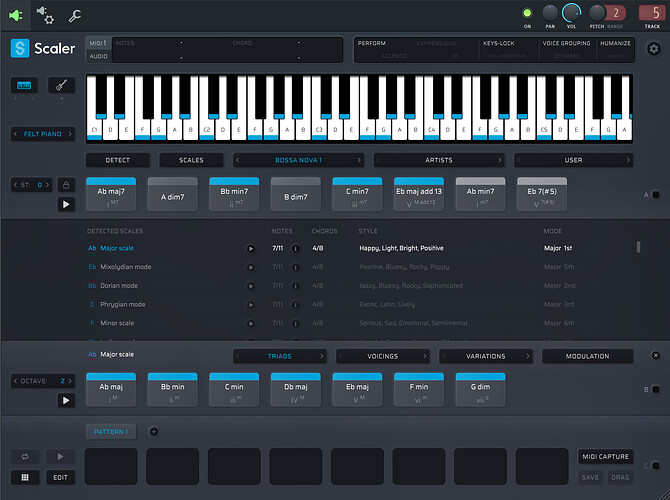Image resolution: width=670 pixels, height=500 pixels.
Task: Open the ARTISTS dropdown
Action: pos(439,160)
